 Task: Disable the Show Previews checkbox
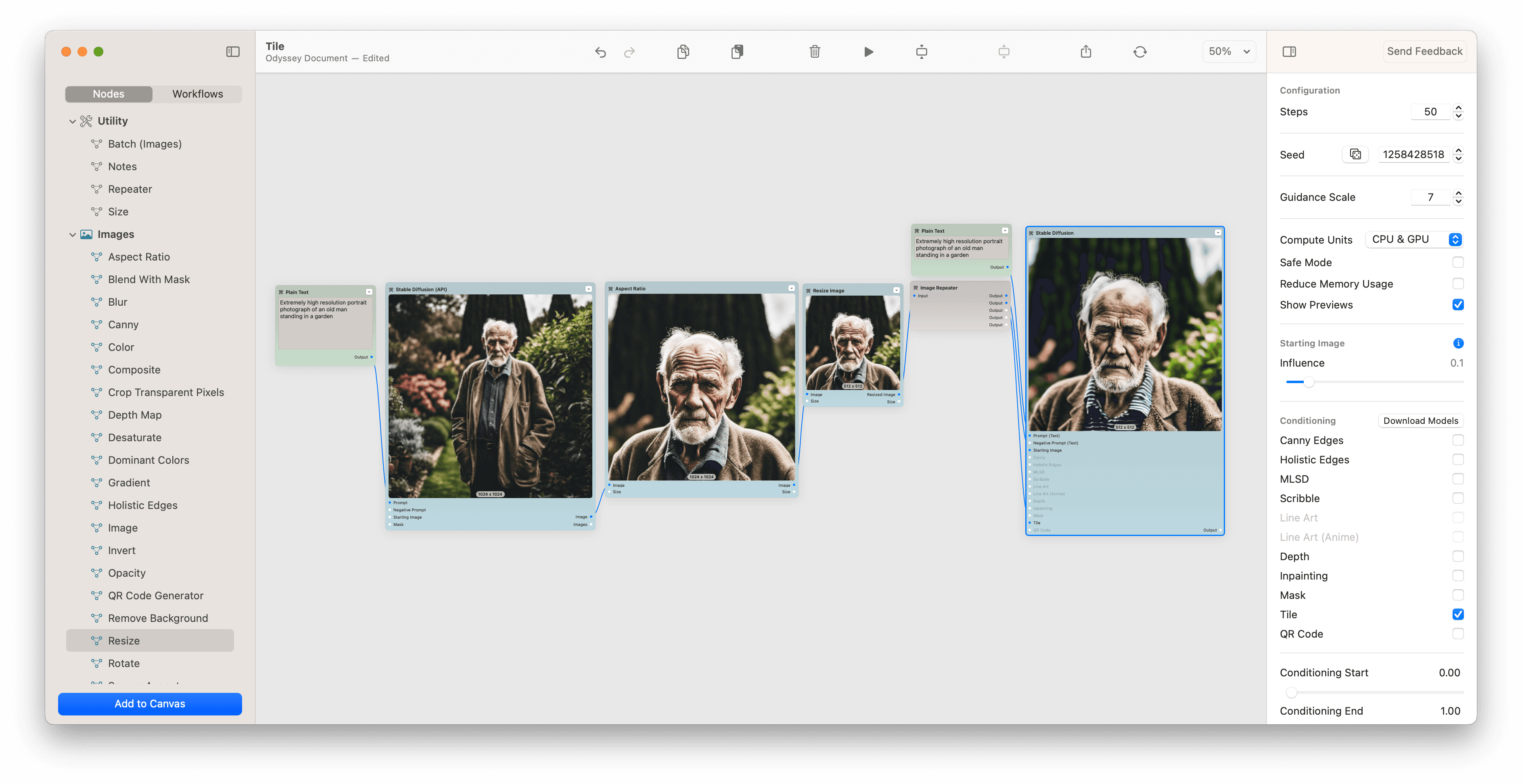pyautogui.click(x=1457, y=304)
